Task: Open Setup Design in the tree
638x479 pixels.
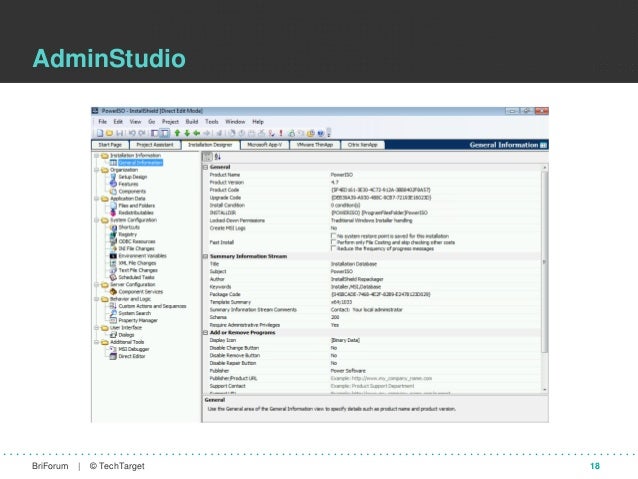Action: (133, 177)
